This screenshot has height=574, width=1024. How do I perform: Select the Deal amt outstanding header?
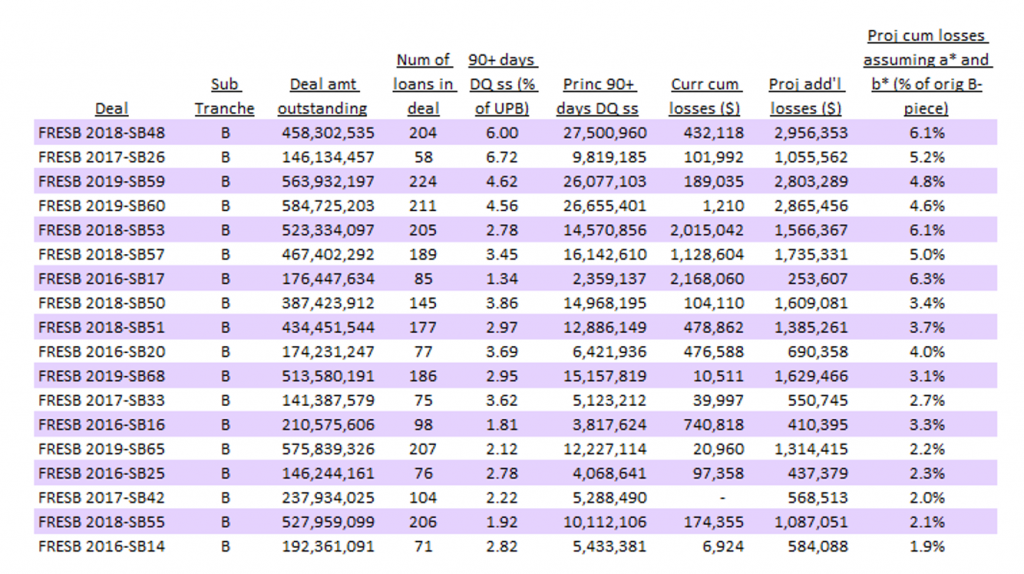click(322, 97)
